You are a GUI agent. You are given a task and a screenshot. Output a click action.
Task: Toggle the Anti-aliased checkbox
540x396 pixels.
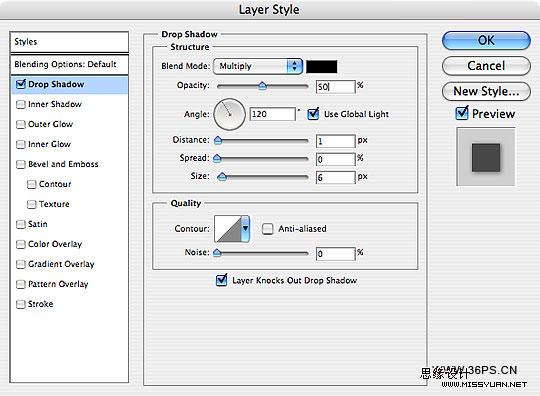[x=268, y=229]
